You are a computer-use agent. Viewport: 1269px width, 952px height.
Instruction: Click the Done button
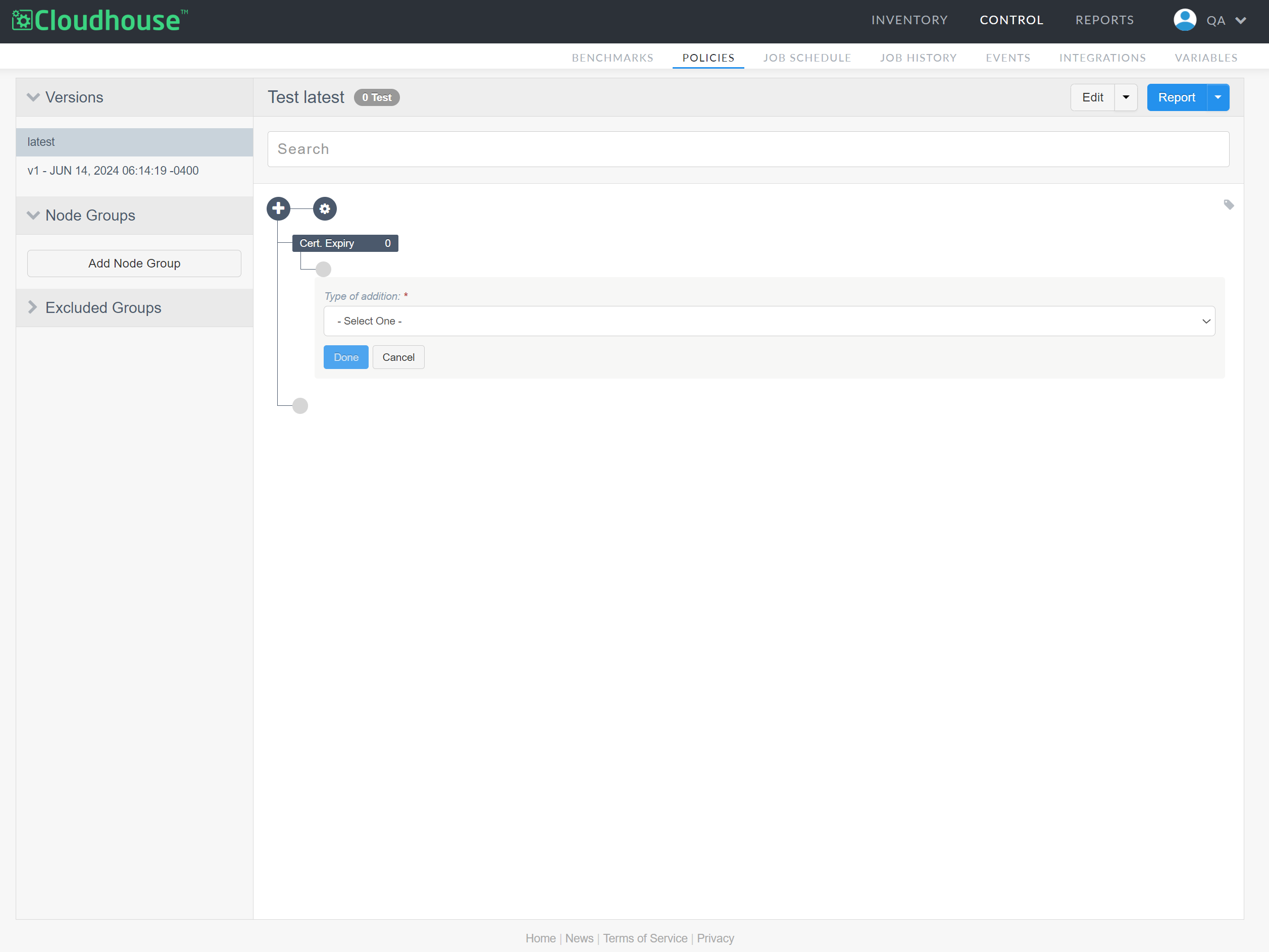pos(346,357)
